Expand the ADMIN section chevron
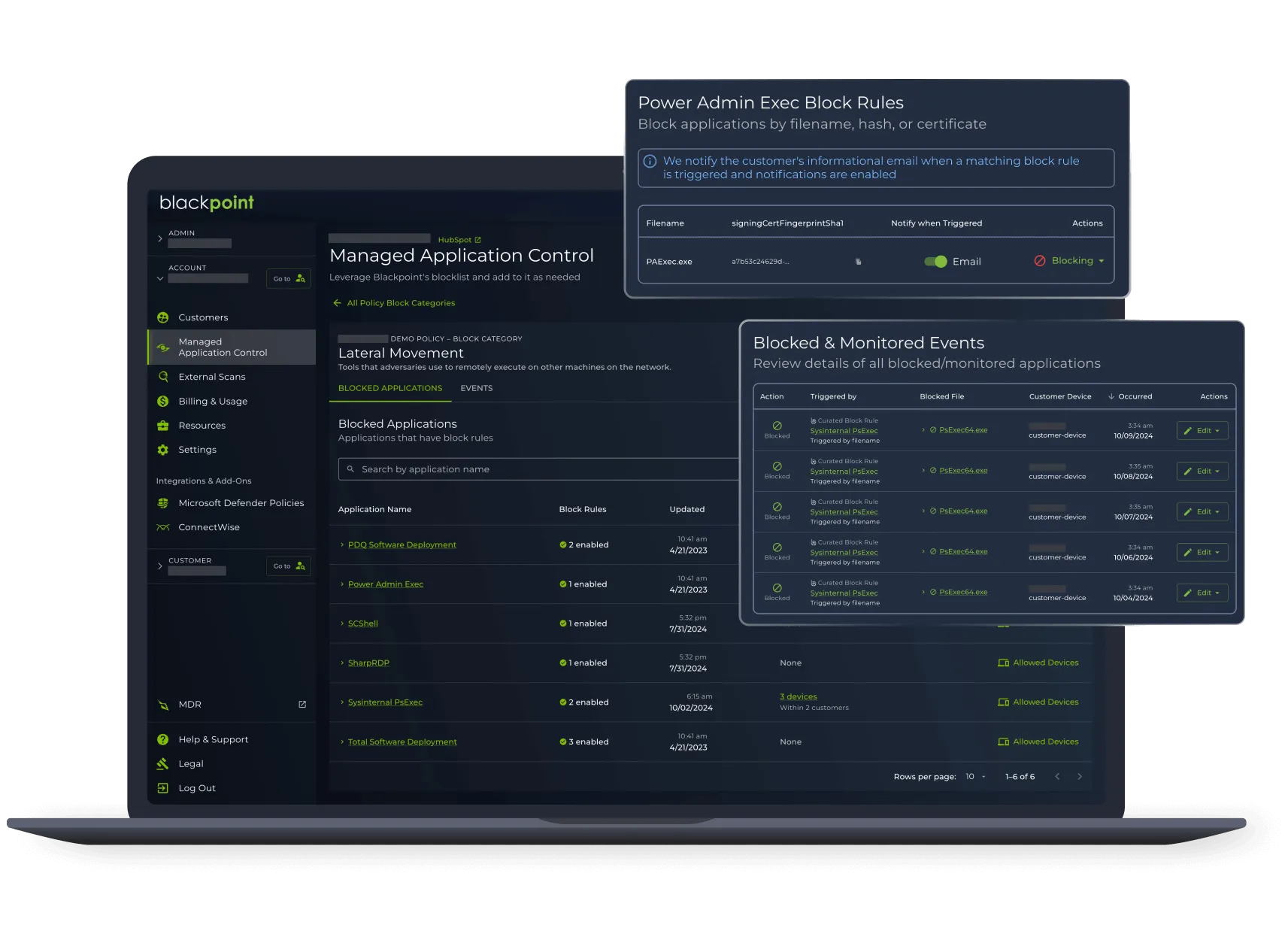 pyautogui.click(x=159, y=238)
